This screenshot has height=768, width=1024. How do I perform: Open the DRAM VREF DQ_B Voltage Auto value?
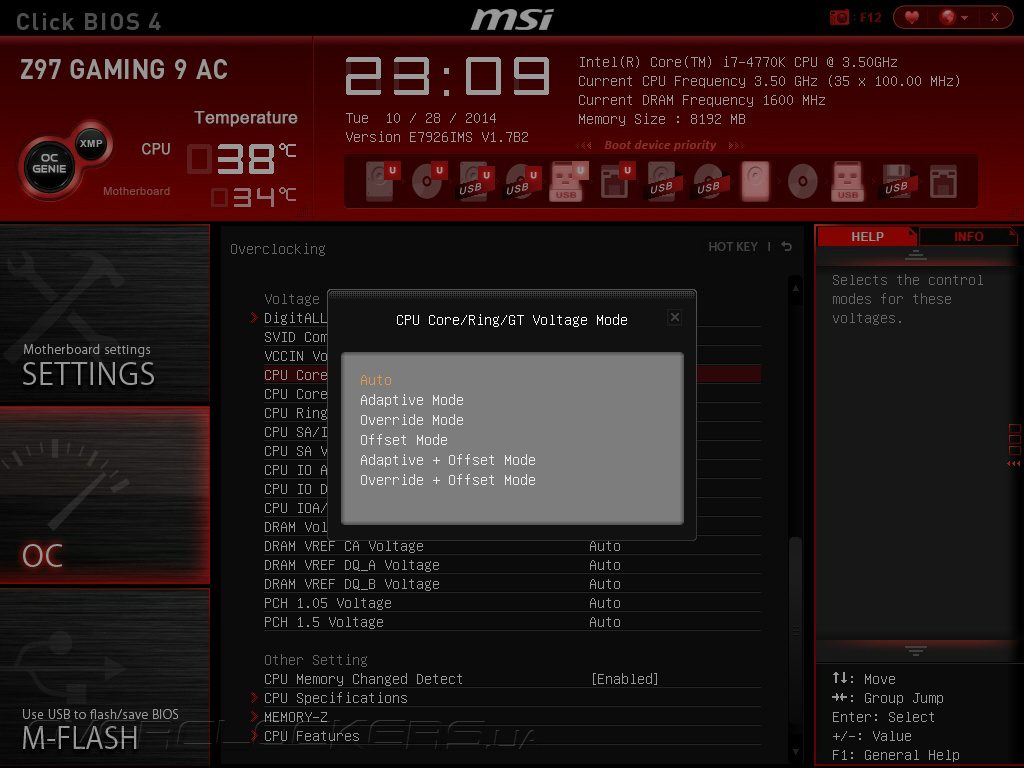tap(605, 584)
